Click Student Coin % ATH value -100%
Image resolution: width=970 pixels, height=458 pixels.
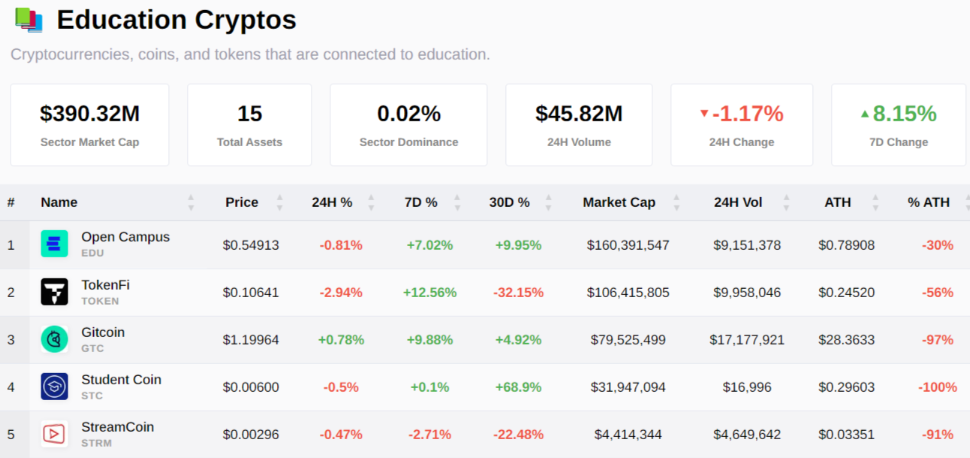(937, 387)
